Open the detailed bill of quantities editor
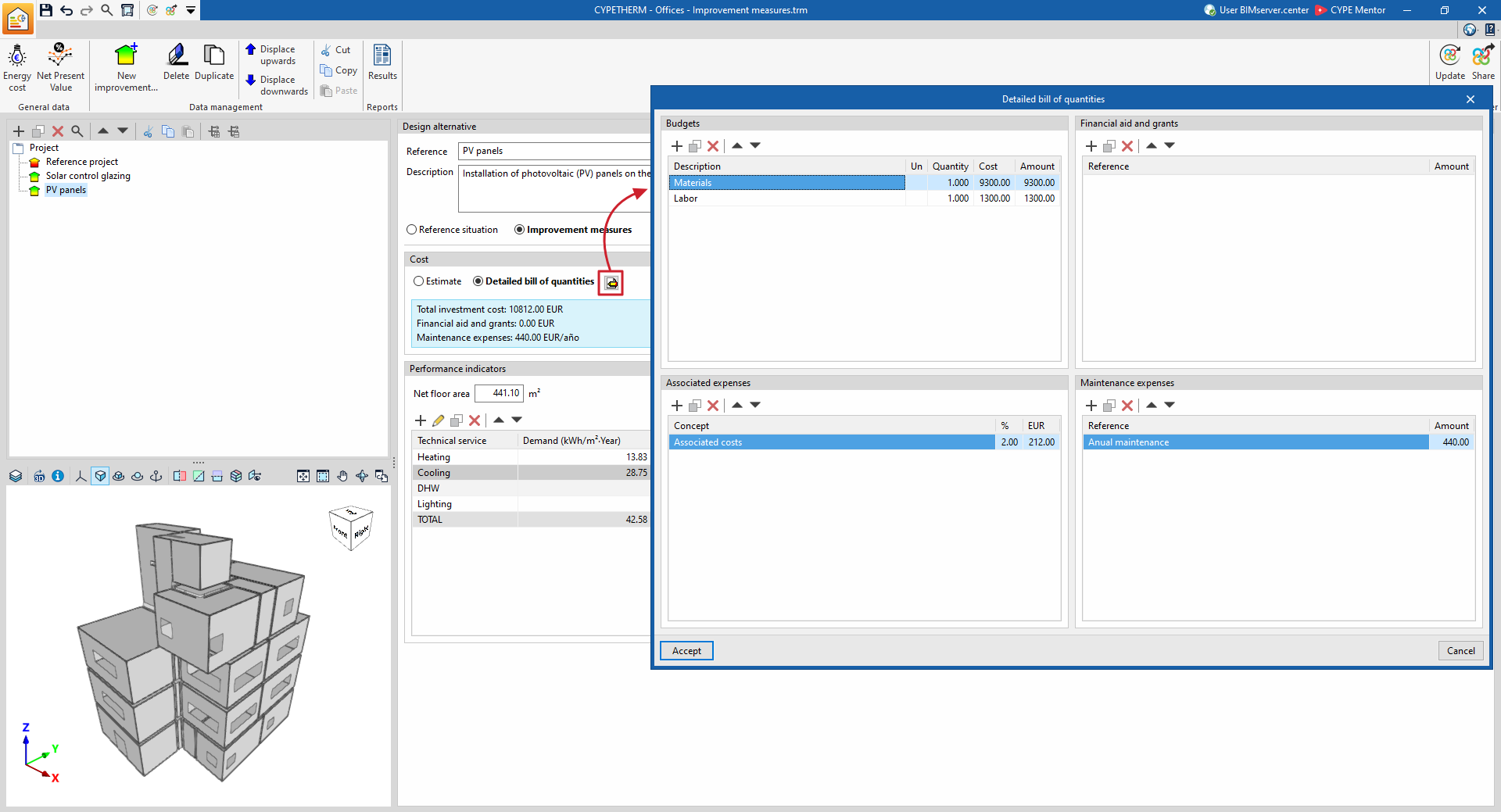Screen dimensions: 1501x812 612,282
